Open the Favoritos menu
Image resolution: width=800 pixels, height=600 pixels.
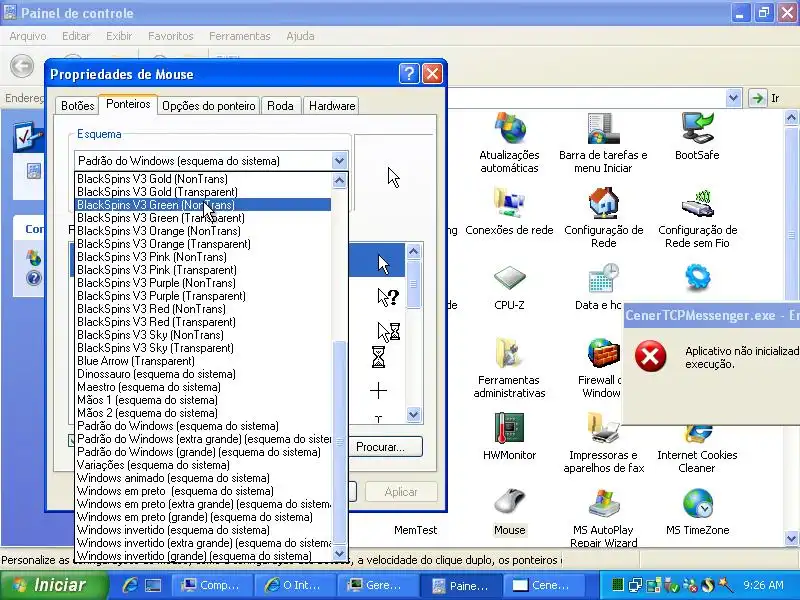pyautogui.click(x=170, y=36)
